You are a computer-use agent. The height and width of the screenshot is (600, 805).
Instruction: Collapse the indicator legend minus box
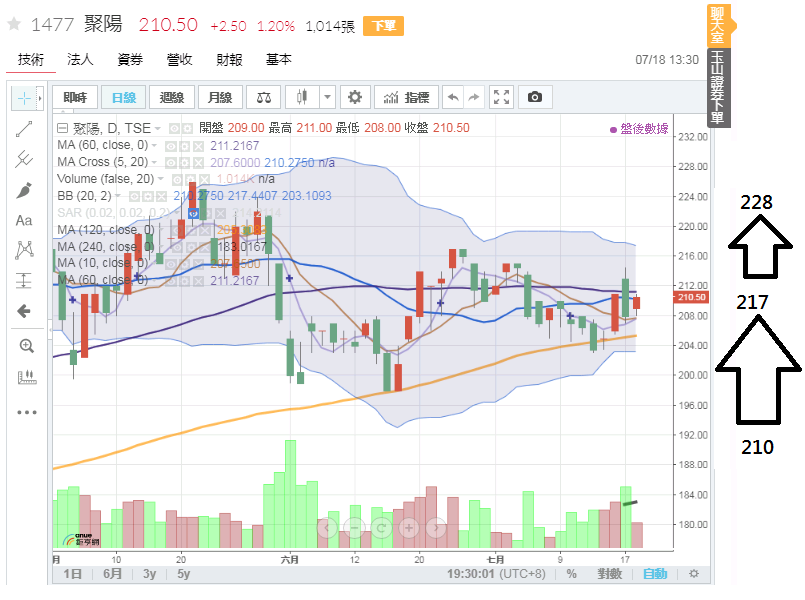[x=62, y=128]
